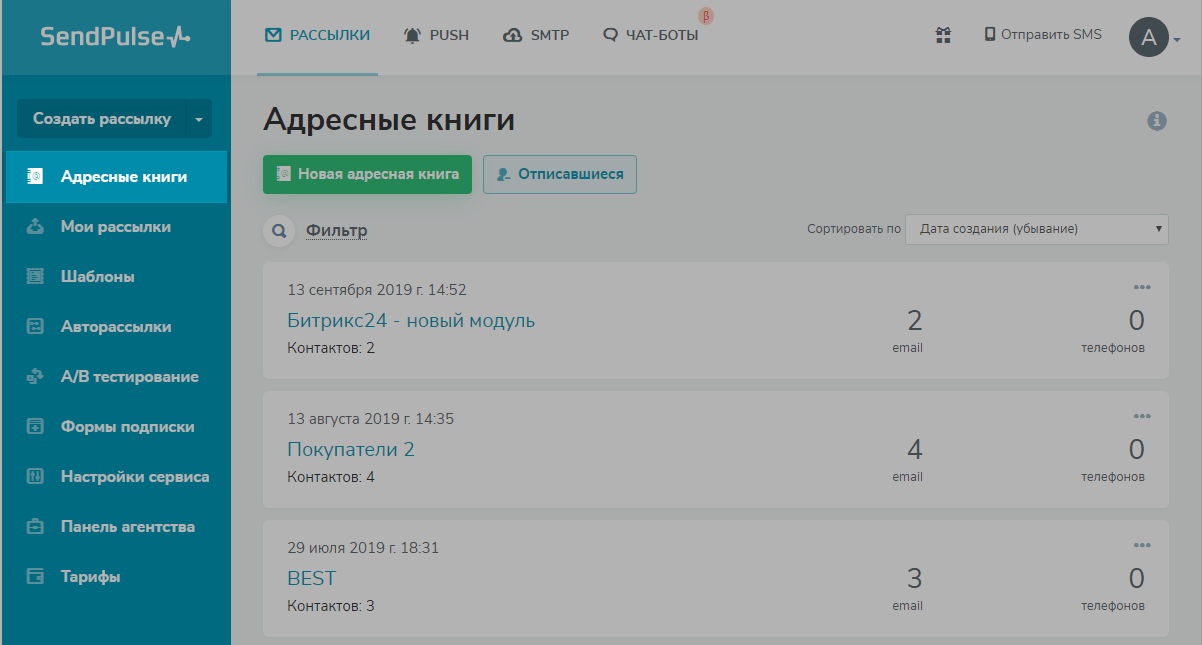Viewport: 1202px width, 645px height.
Task: Click the email count 2 for Битрикс24
Action: tap(914, 320)
